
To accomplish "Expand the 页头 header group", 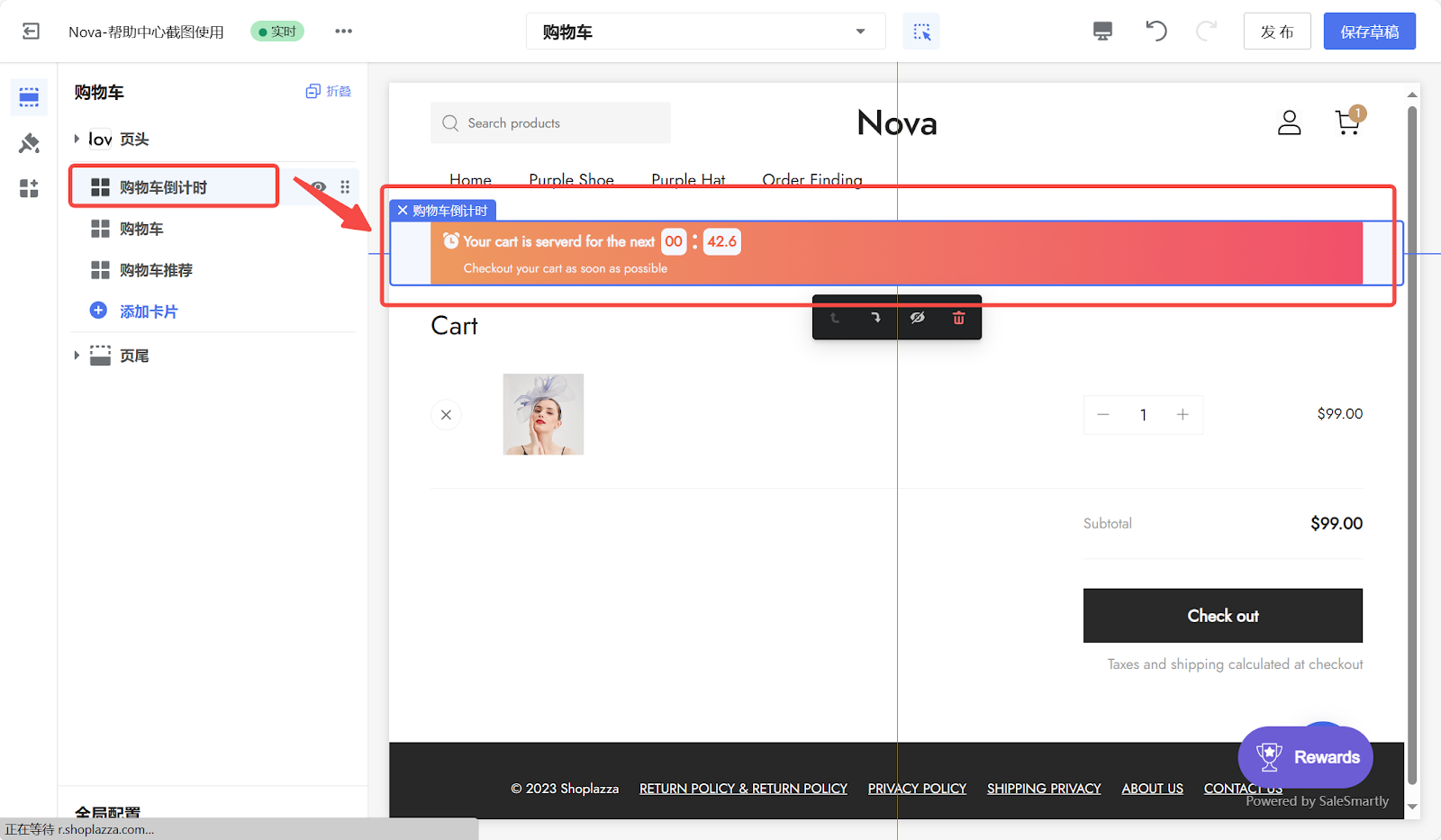I will 77,139.
